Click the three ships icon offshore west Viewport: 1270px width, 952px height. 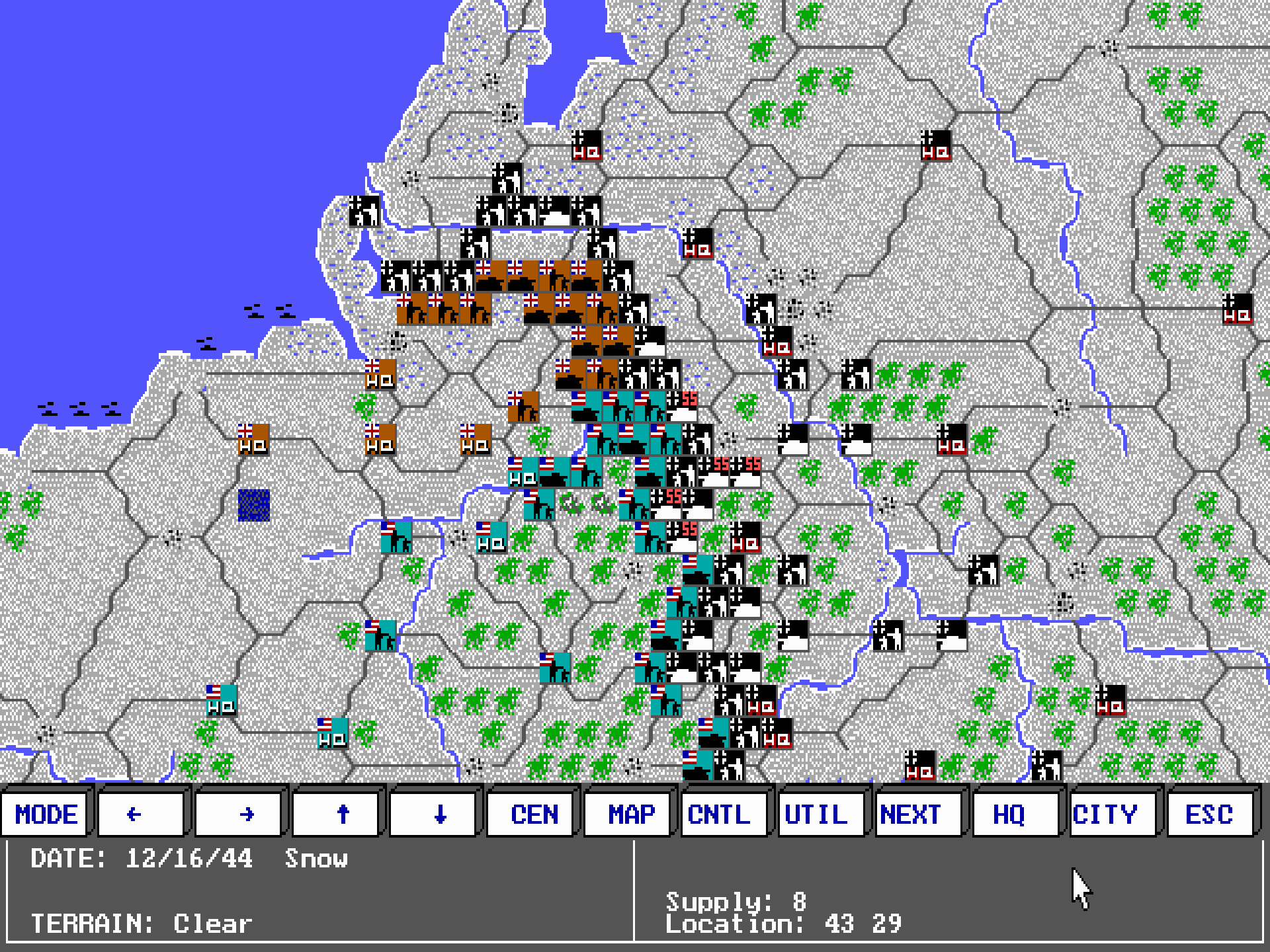click(x=79, y=409)
